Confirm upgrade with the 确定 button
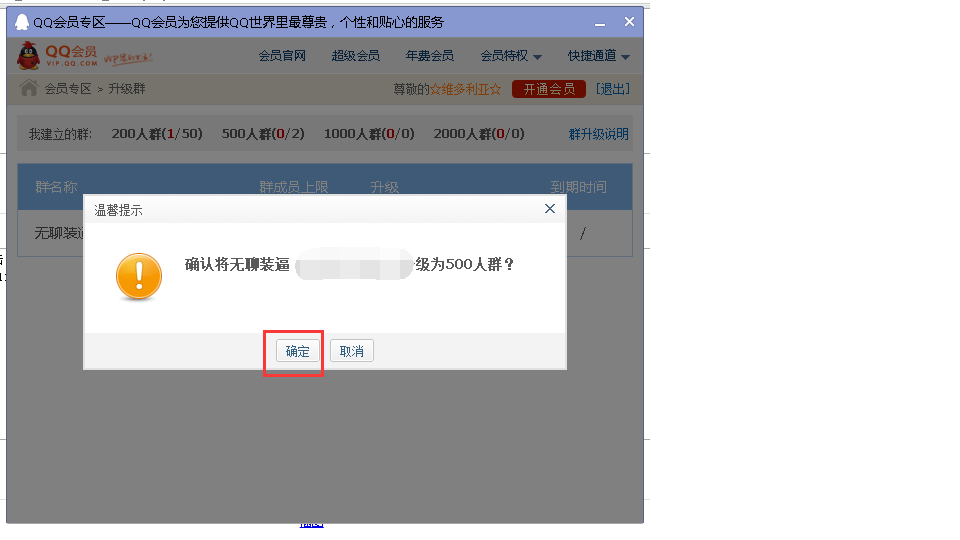The image size is (960, 540). (298, 351)
